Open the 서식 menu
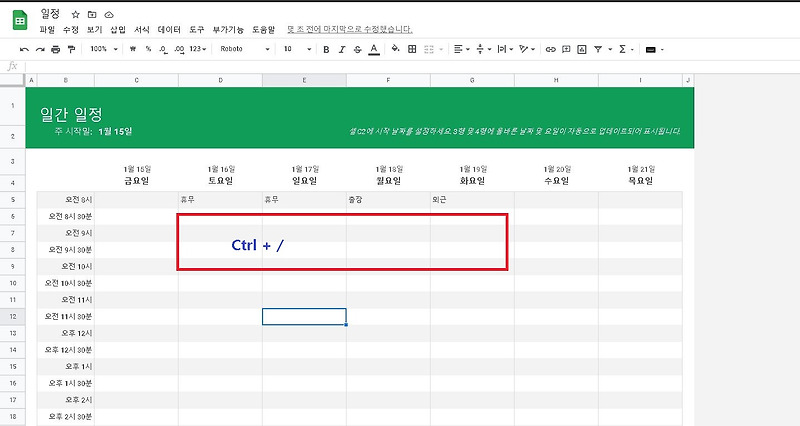Screen dimensions: 800x426 (142, 30)
